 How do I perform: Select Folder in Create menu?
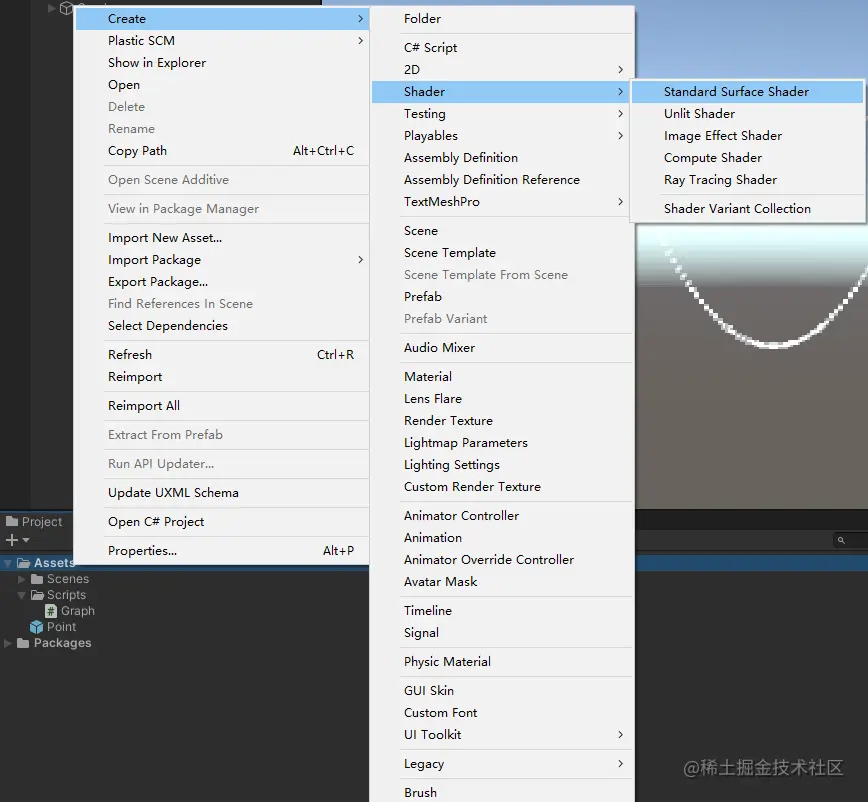click(x=503, y=19)
